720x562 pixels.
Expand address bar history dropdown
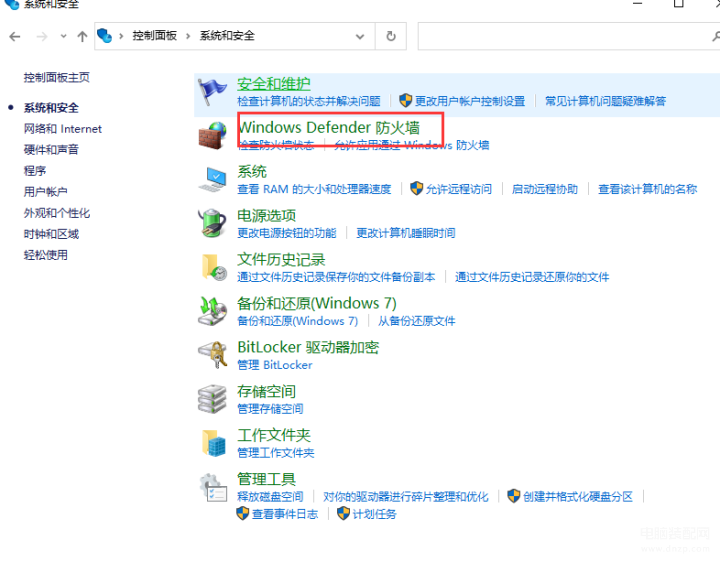360,36
